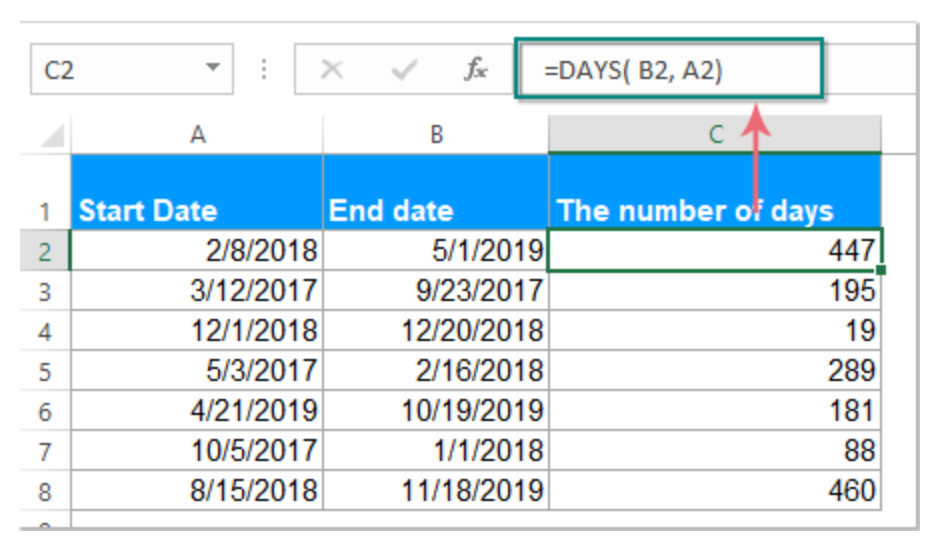Click inside the formula bar with =DAYS formula
928x538 pixels.
pos(670,70)
